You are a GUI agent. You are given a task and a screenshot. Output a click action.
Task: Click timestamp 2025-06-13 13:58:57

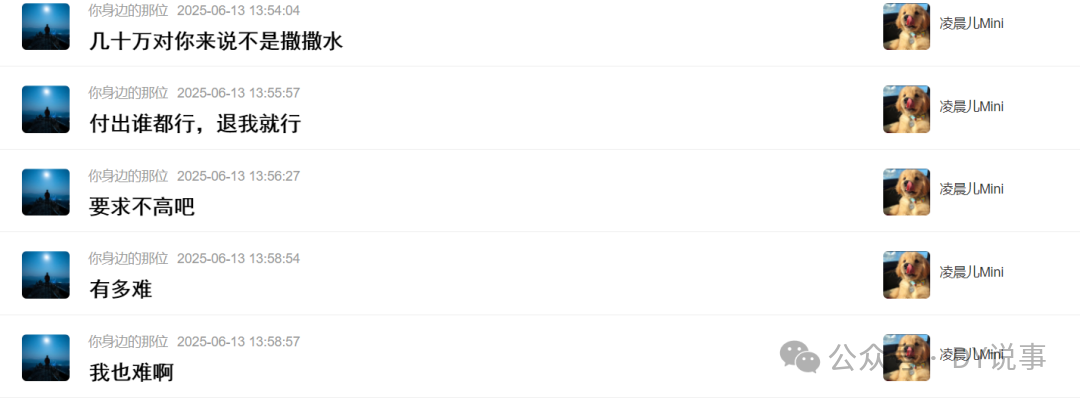(238, 341)
